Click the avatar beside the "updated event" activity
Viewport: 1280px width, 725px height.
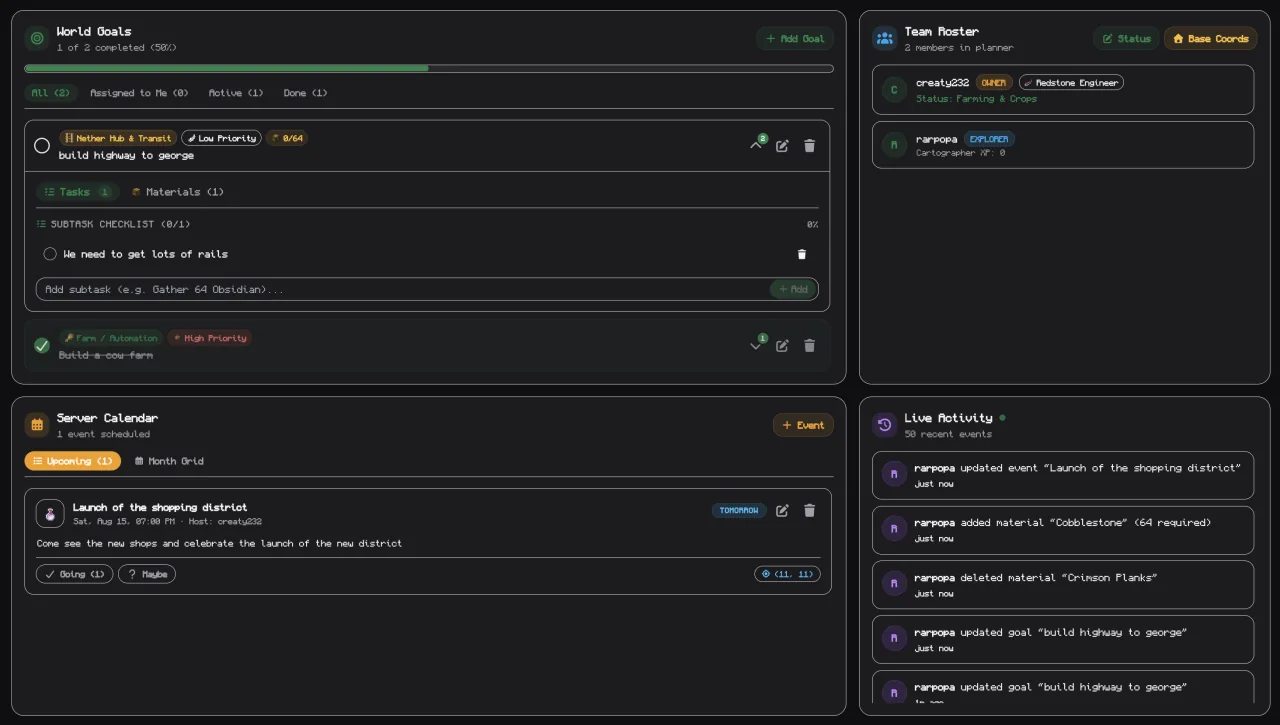pyautogui.click(x=894, y=474)
